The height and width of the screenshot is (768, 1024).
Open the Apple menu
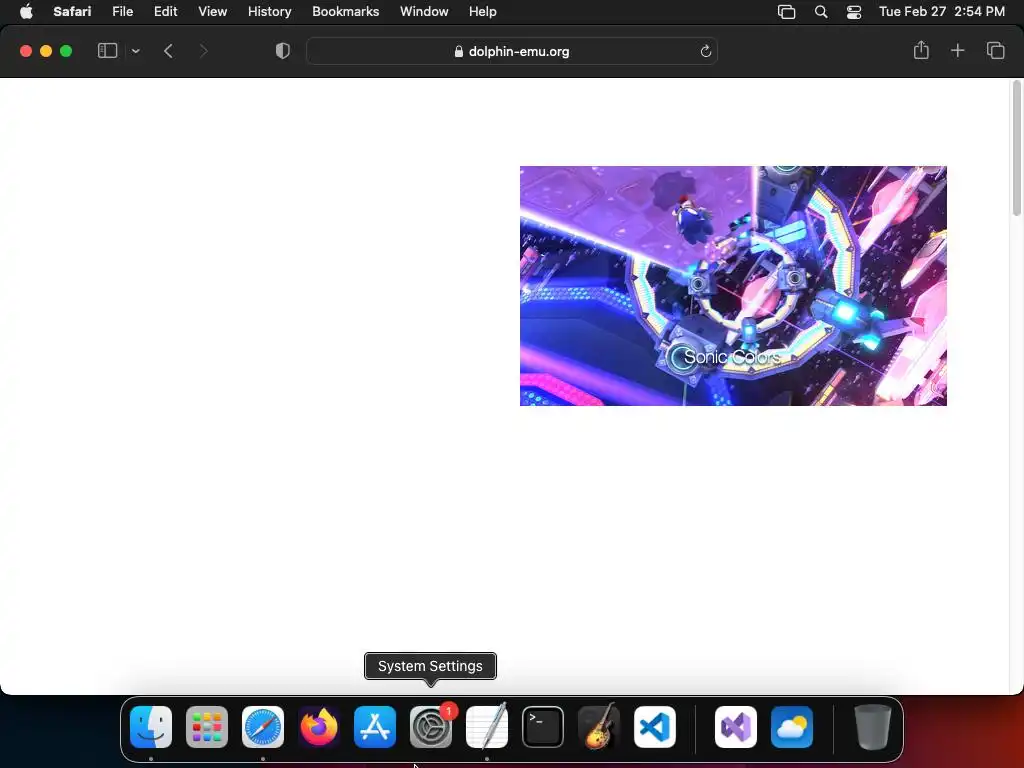[26, 11]
